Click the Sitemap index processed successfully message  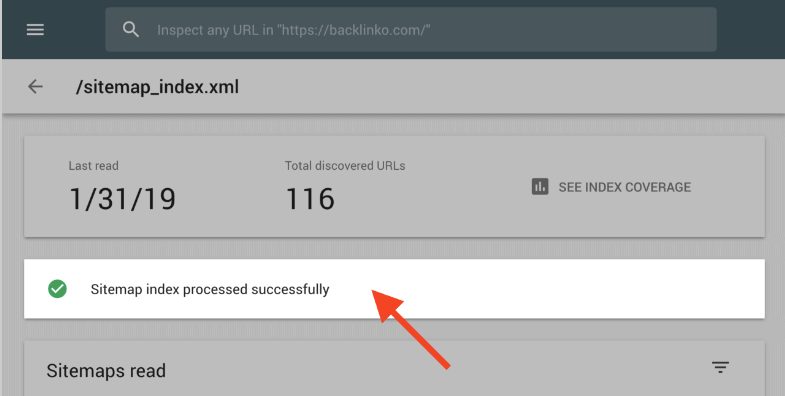tap(210, 289)
